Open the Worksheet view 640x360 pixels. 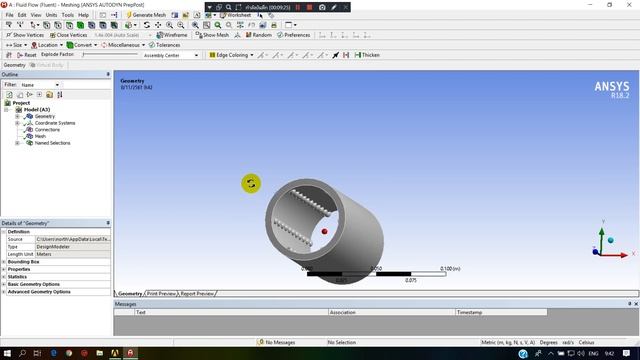236,15
